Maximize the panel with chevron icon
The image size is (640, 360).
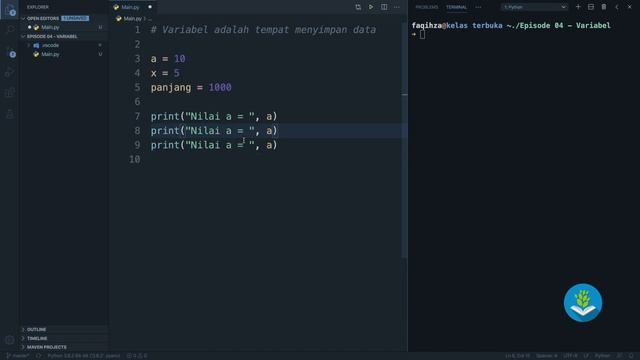[x=617, y=7]
